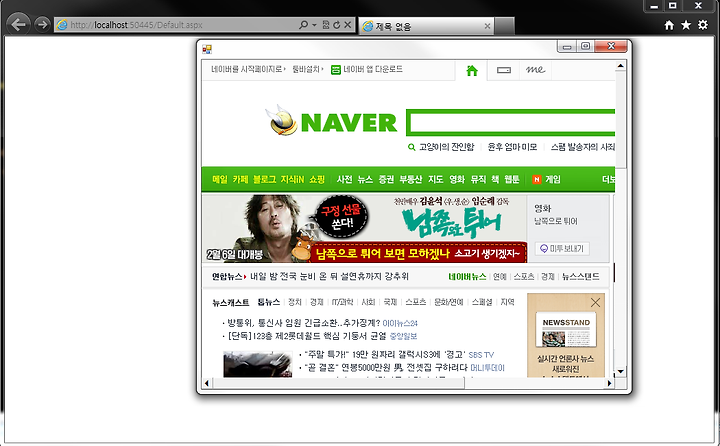720x446 pixels.
Task: Click the horizontal scrollbar right arrow
Action: pos(610,383)
